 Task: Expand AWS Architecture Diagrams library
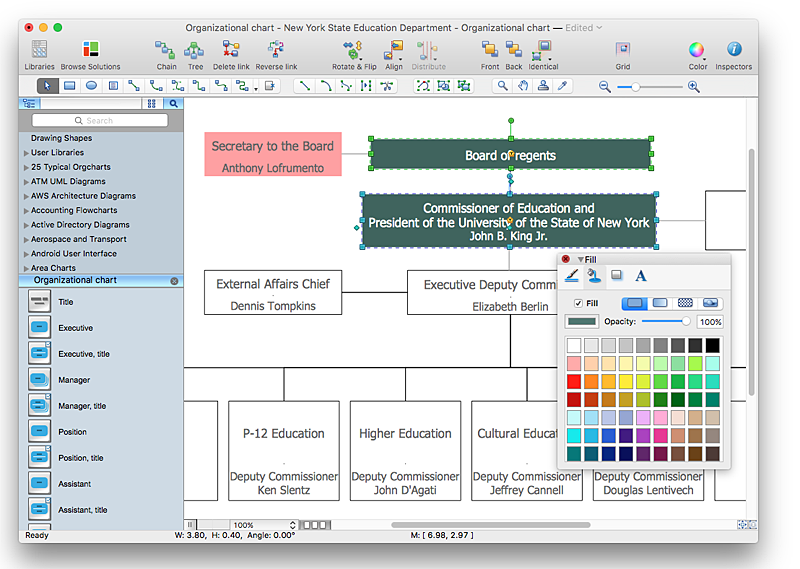point(26,196)
